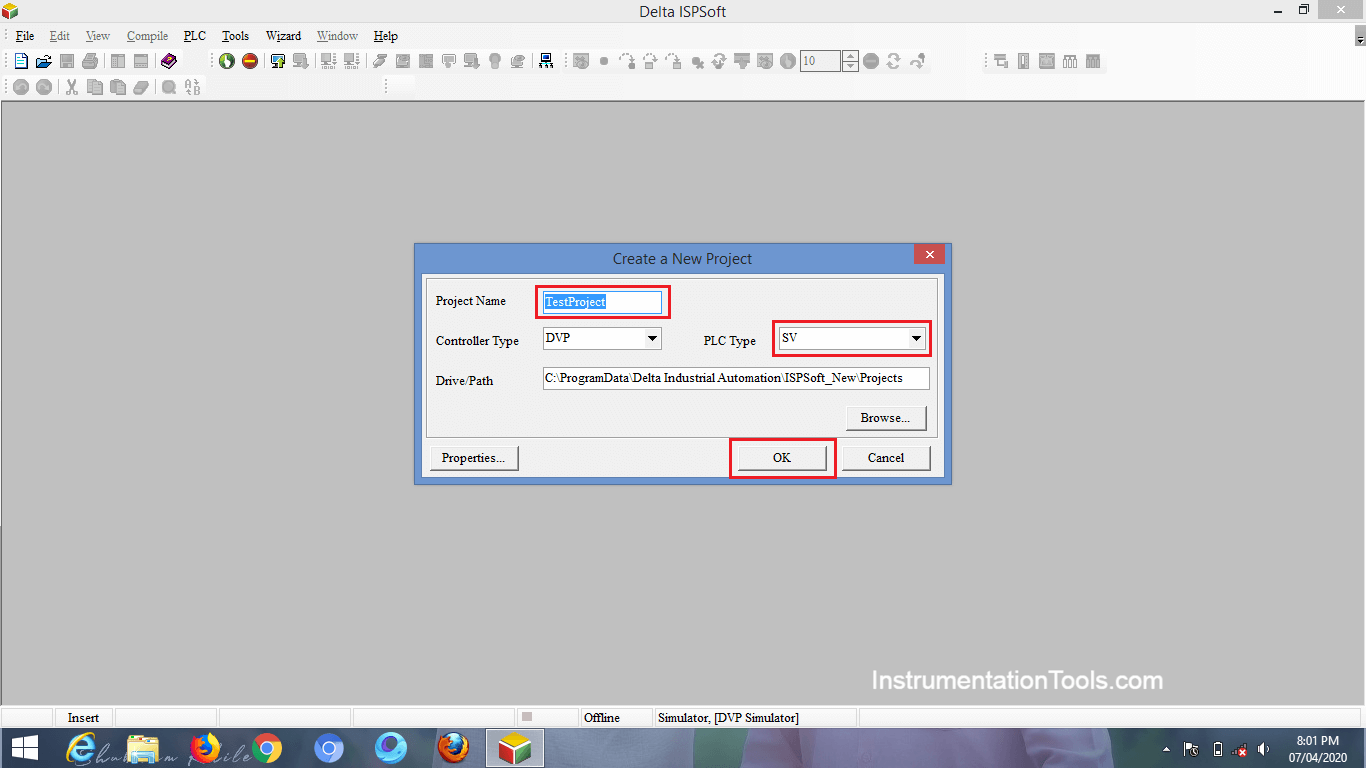The width and height of the screenshot is (1366, 768).
Task: Open File Explorer from the taskbar
Action: pyautogui.click(x=144, y=748)
